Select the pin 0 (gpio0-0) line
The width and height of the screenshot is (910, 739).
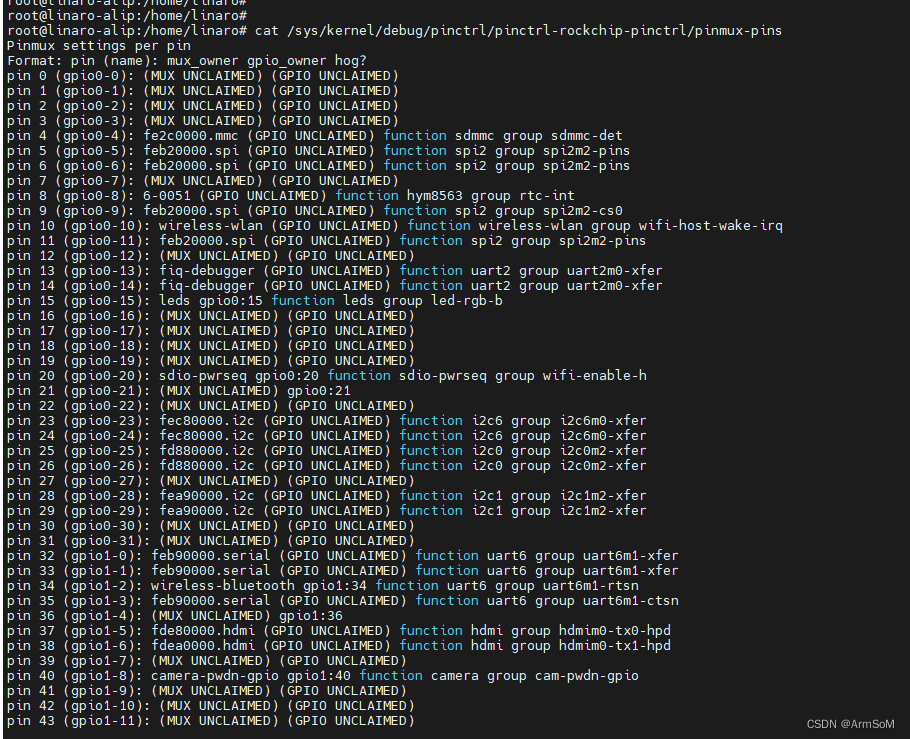pos(203,76)
